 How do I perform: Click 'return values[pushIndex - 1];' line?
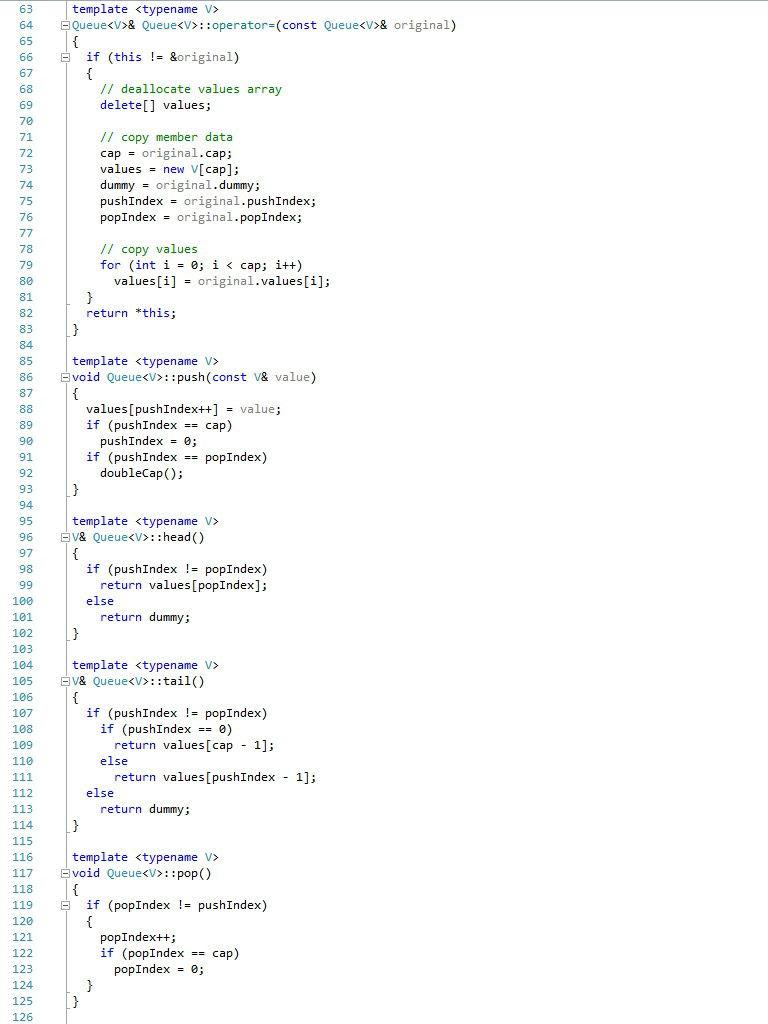[215, 777]
